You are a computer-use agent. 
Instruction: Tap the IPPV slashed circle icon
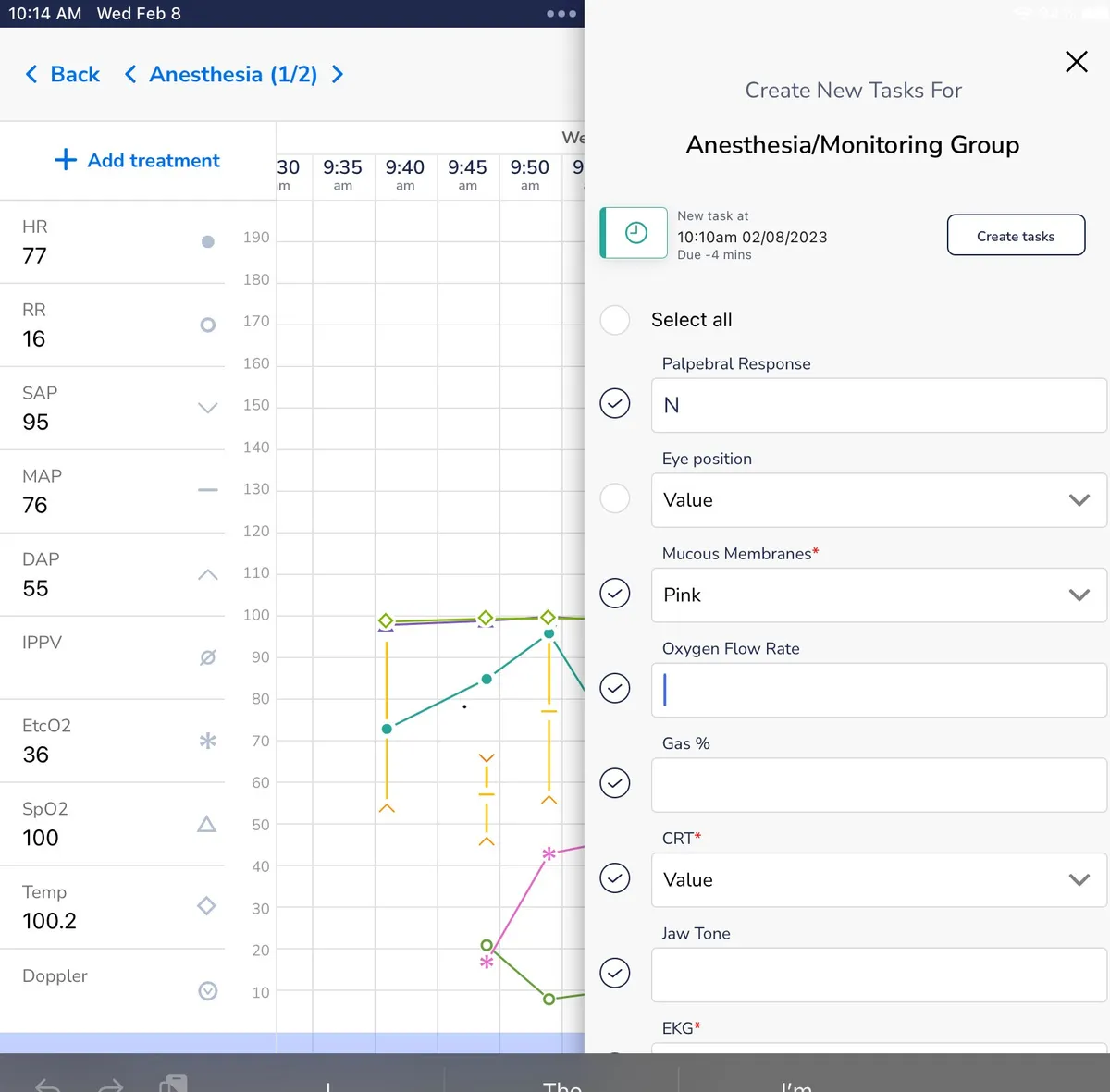208,657
